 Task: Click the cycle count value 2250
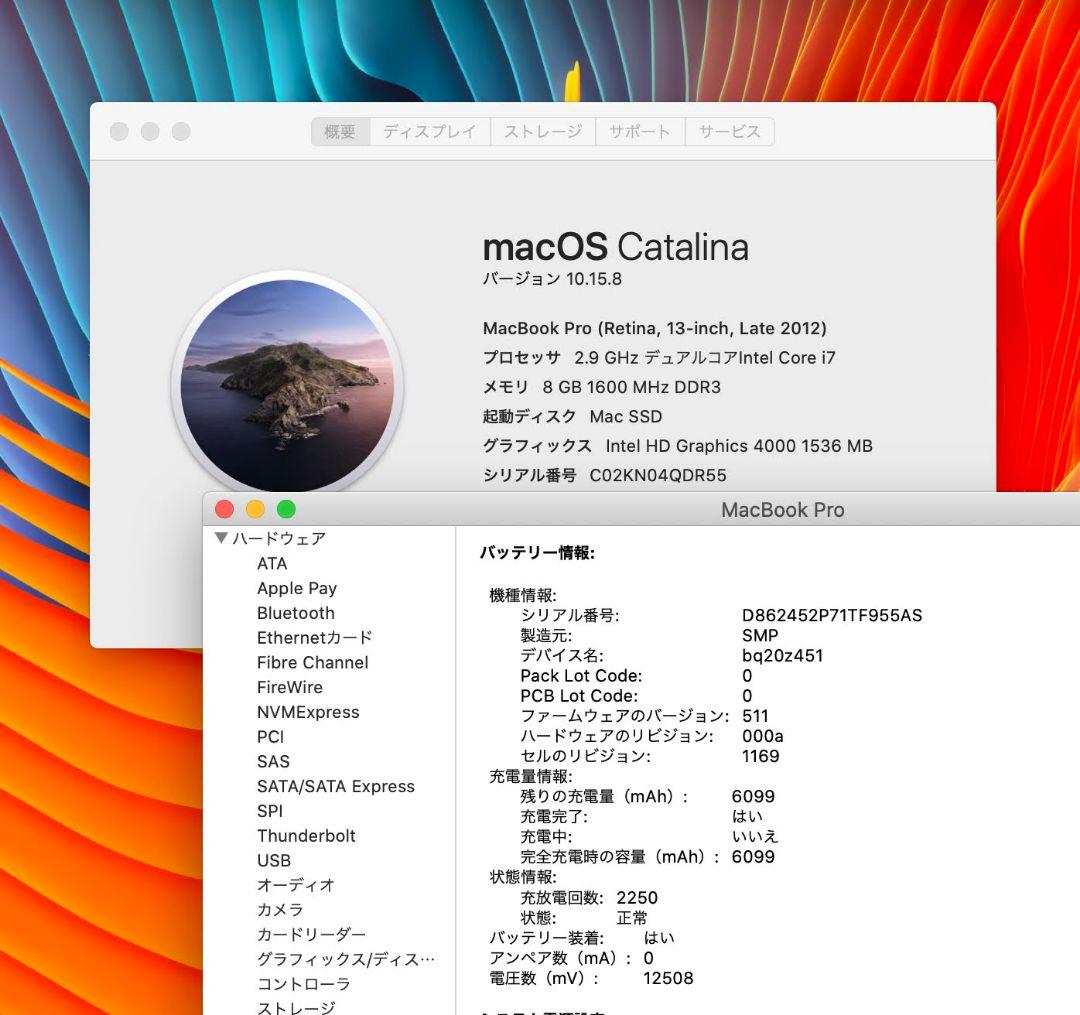click(x=637, y=897)
